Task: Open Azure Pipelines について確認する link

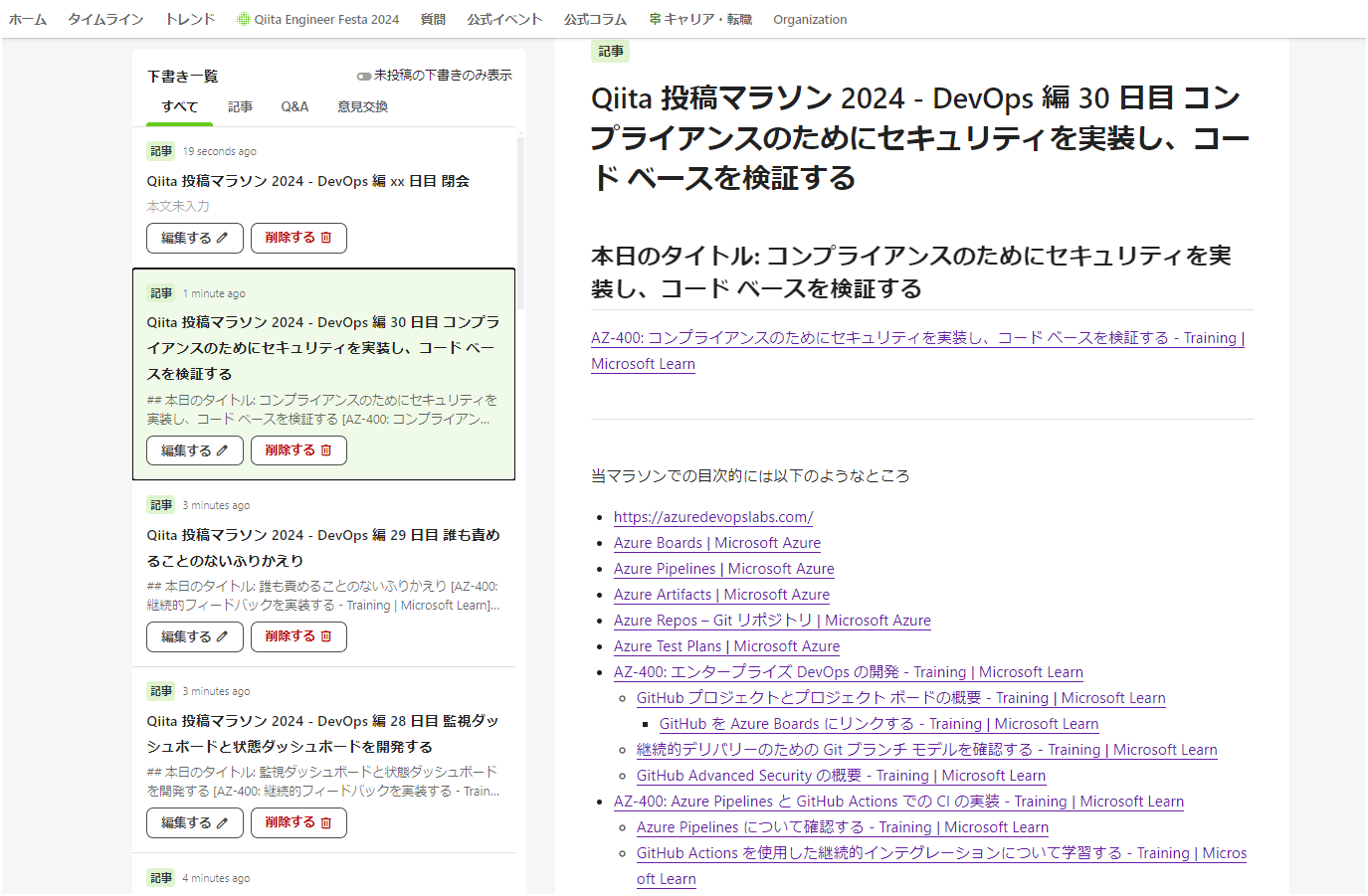Action: (843, 827)
